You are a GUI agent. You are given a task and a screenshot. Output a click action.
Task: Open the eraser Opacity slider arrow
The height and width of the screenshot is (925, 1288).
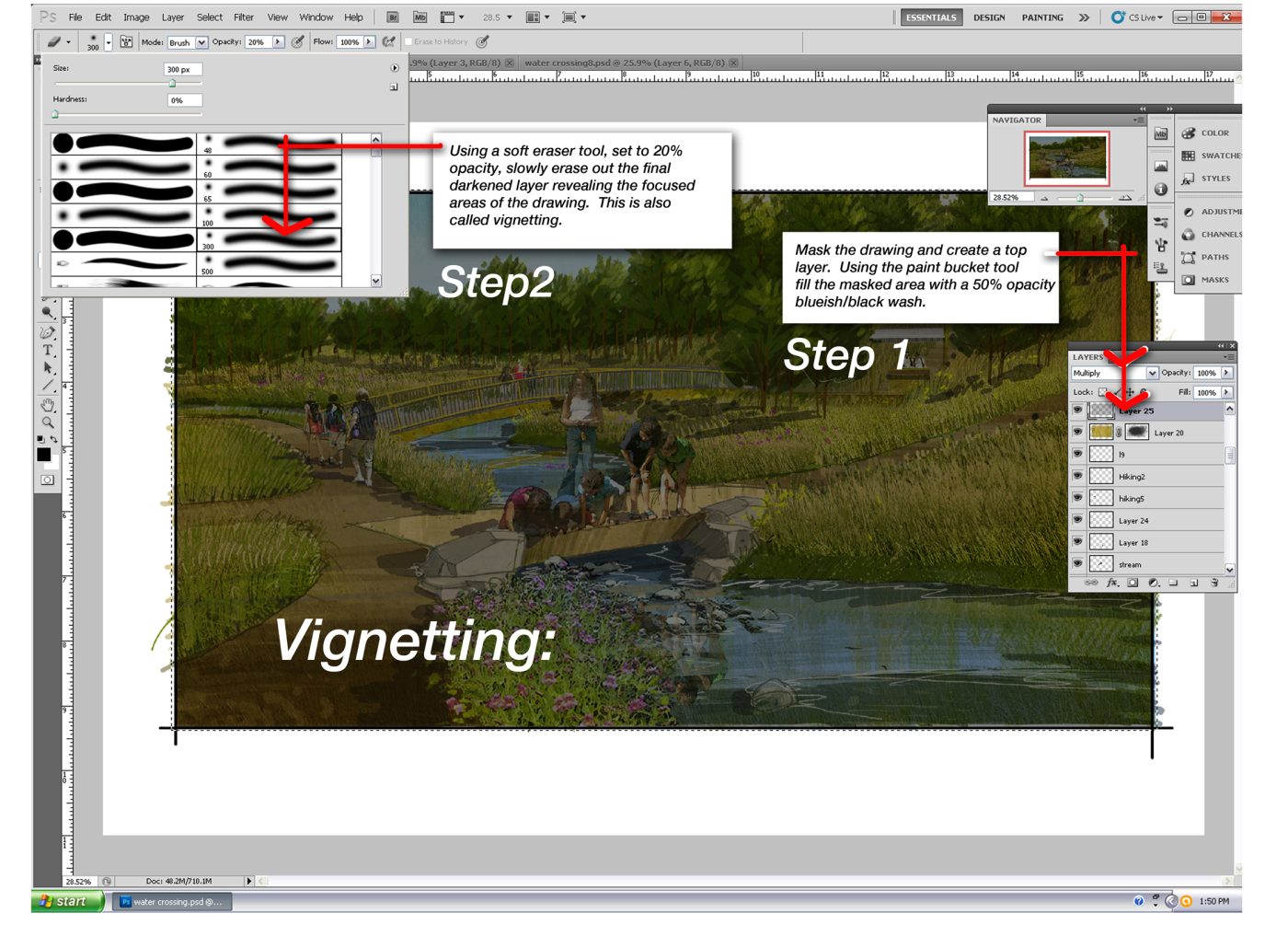pos(278,42)
